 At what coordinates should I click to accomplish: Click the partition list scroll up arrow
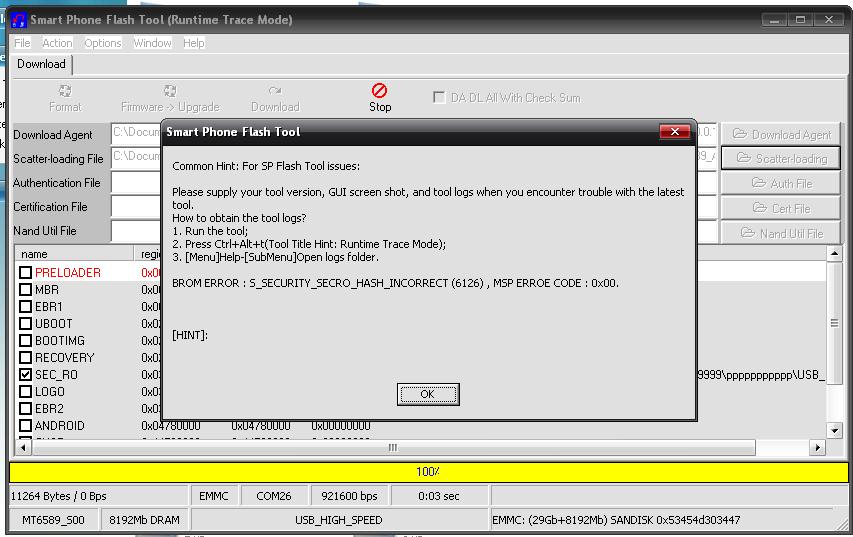point(834,254)
